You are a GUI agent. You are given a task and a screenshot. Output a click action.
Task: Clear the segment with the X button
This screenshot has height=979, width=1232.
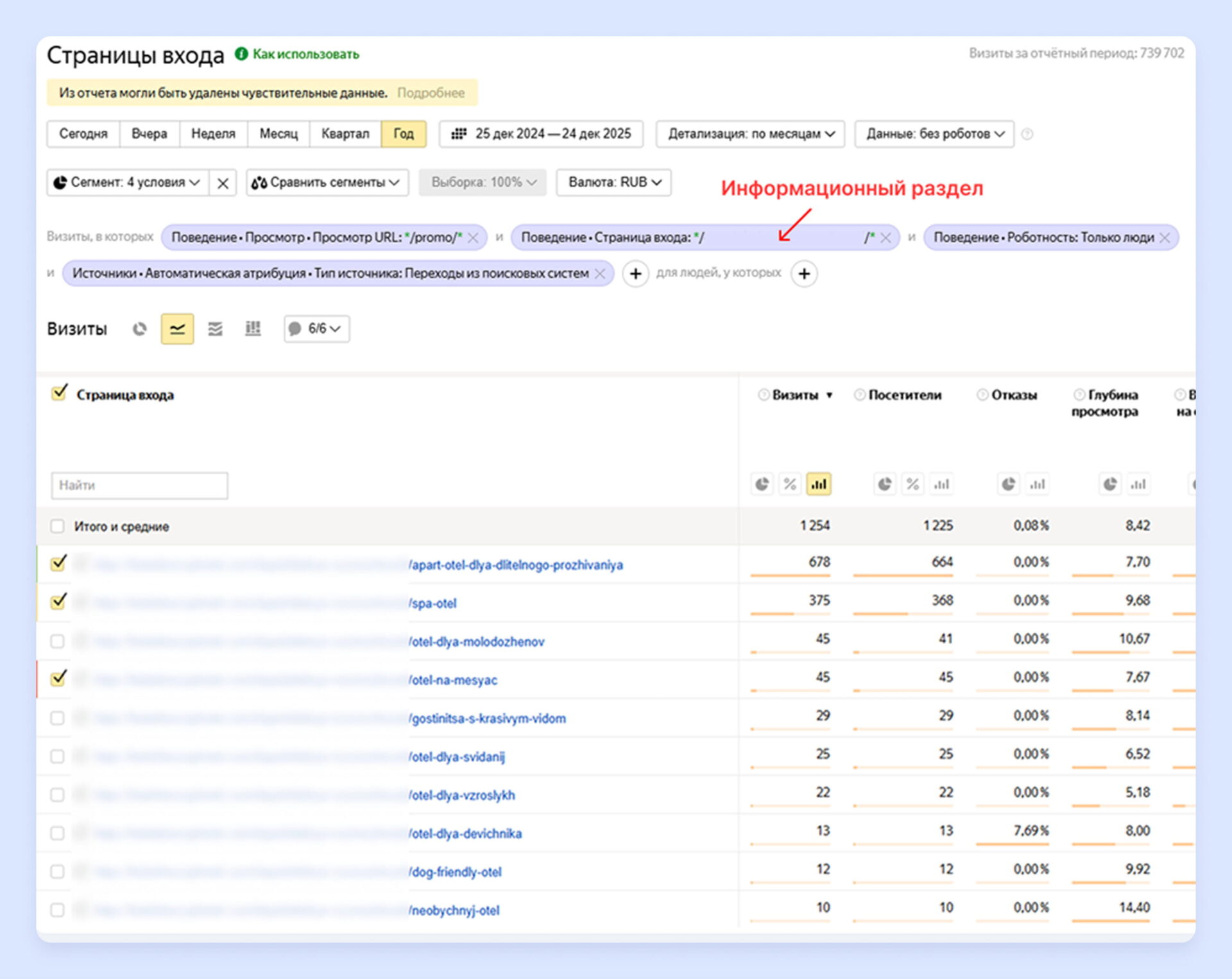point(223,183)
